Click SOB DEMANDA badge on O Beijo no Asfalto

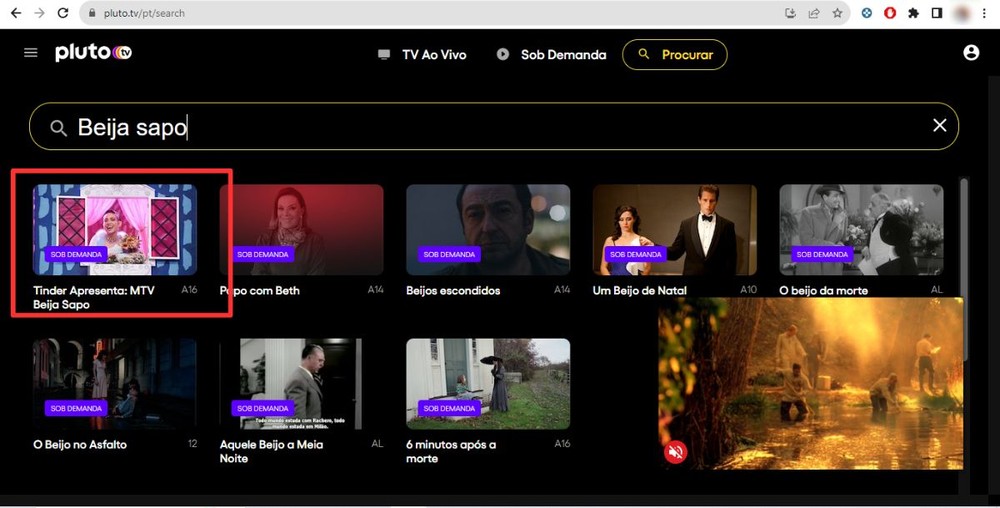(76, 408)
